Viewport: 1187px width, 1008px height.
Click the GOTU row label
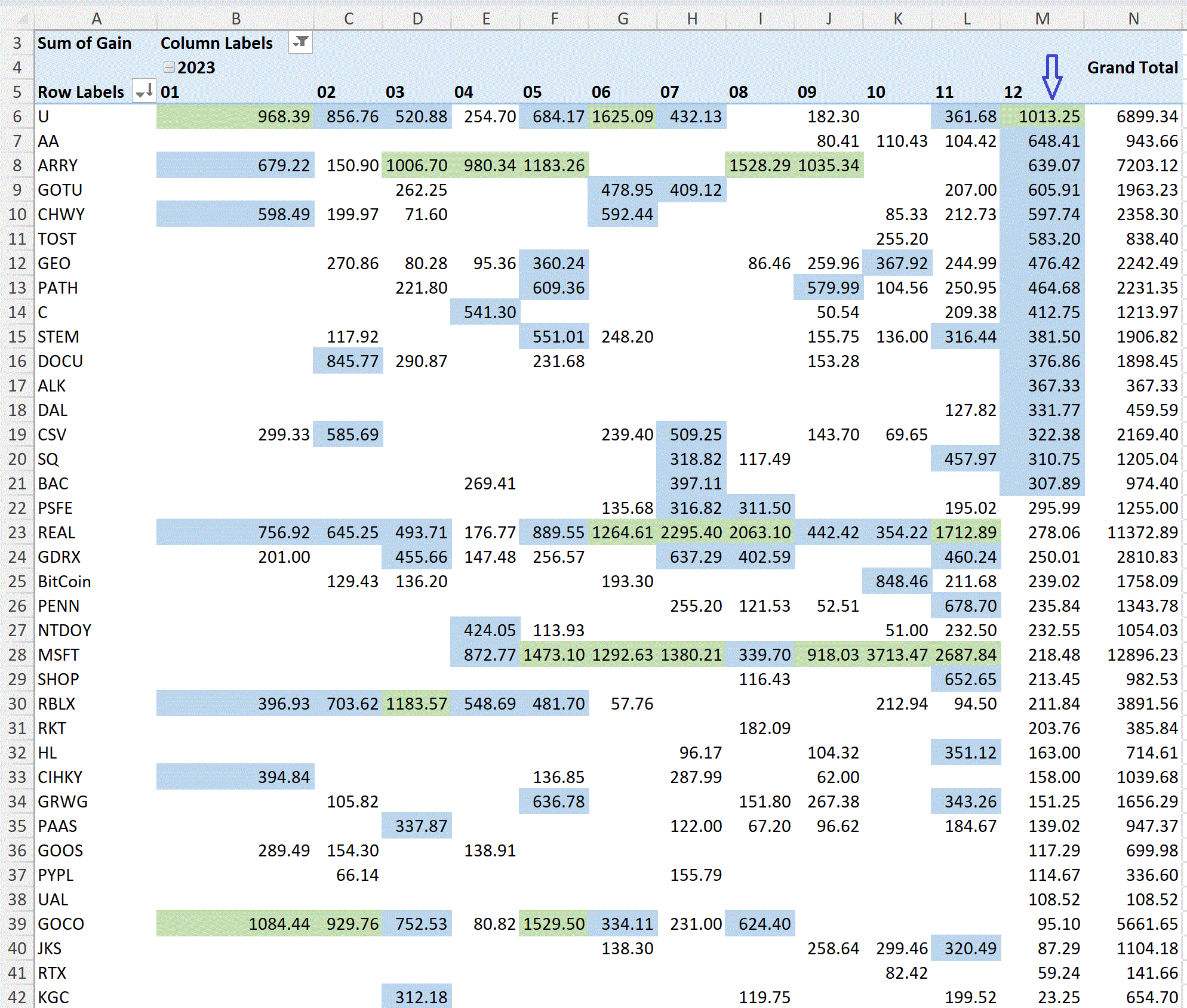click(60, 190)
